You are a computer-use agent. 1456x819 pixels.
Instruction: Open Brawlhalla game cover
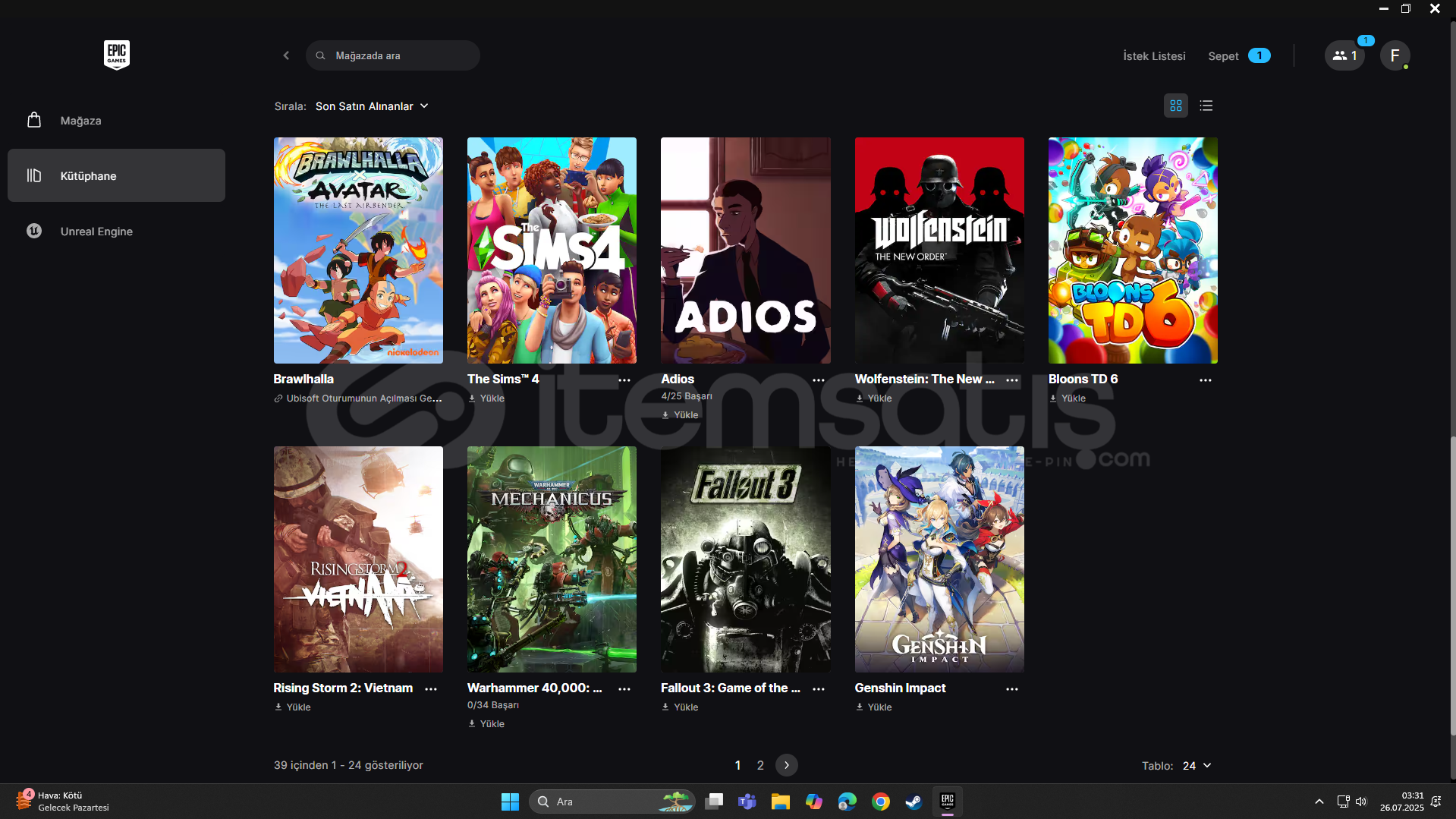(358, 250)
